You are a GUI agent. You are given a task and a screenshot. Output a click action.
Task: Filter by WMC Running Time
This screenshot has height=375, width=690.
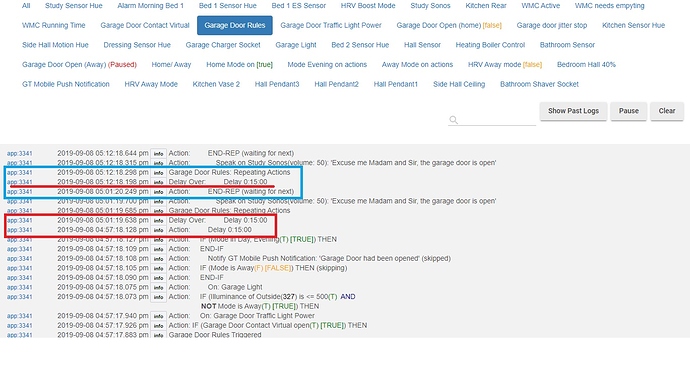[54, 26]
